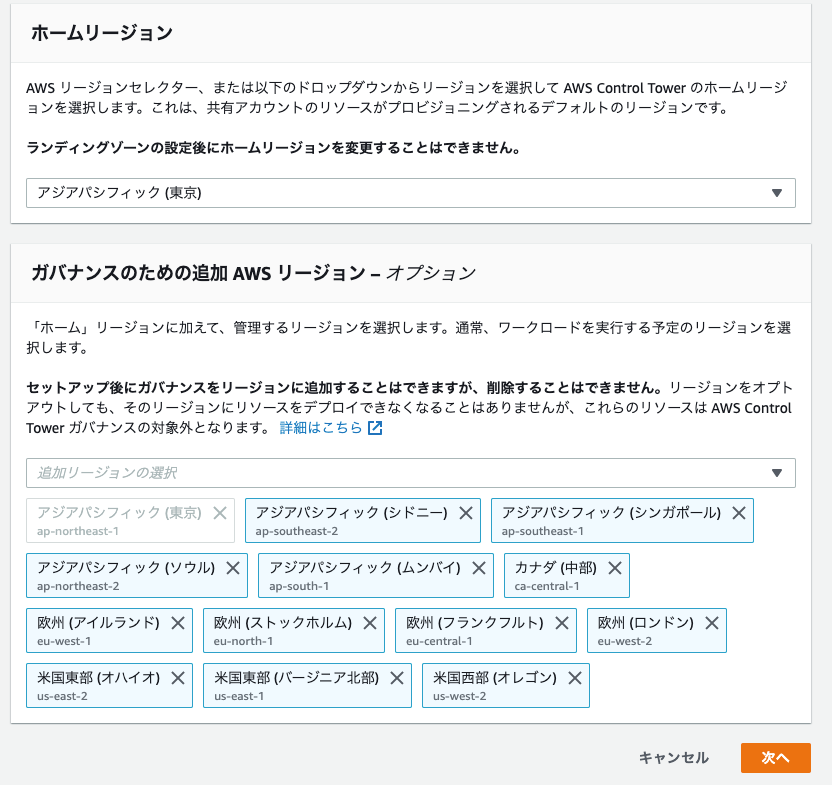The image size is (832, 785).
Task: Remove 欧州 (ストックホルム) region tag
Action: coord(370,623)
